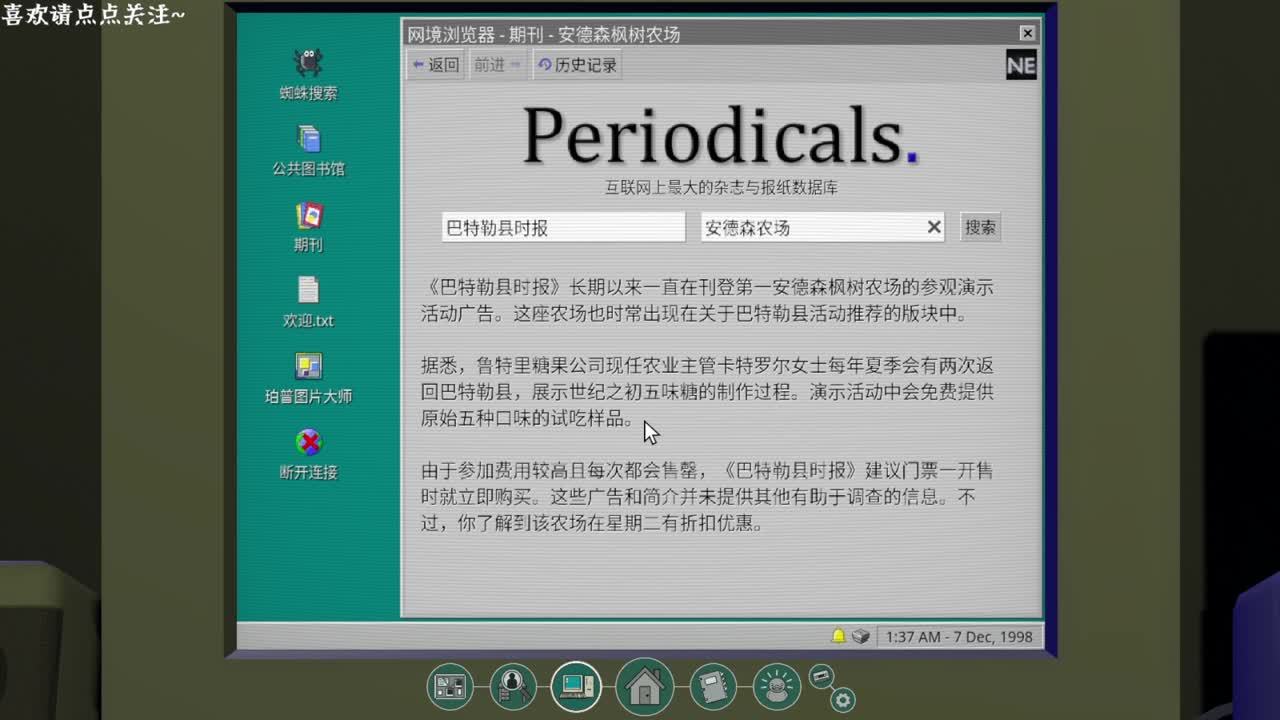Click the 安德森农场 keyword input field
1280x720 pixels.
point(808,227)
